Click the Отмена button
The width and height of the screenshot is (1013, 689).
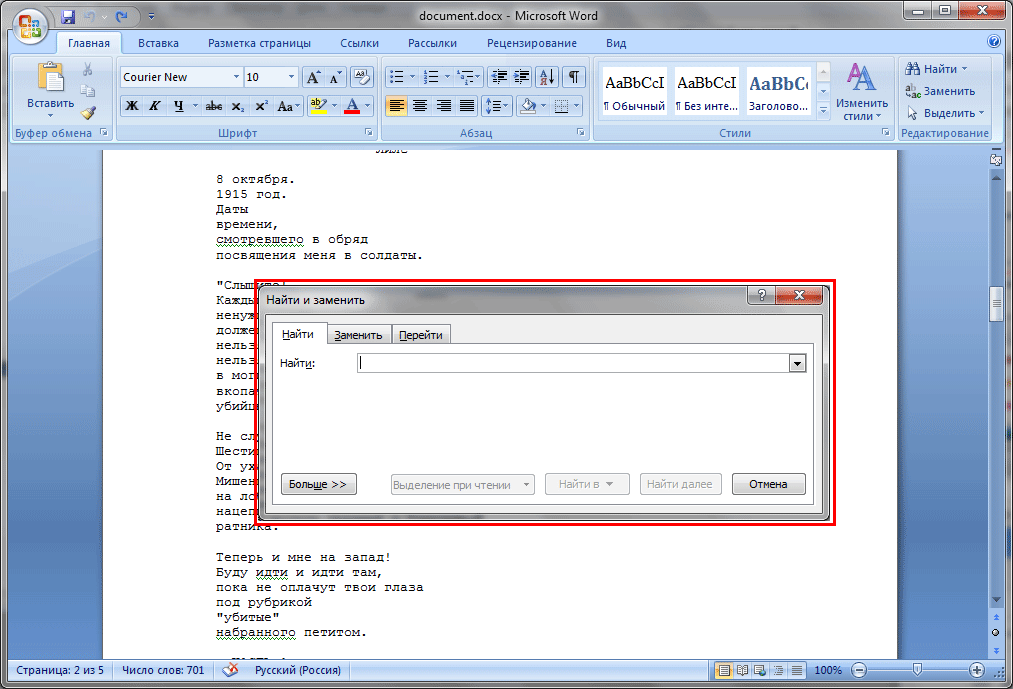[x=768, y=484]
